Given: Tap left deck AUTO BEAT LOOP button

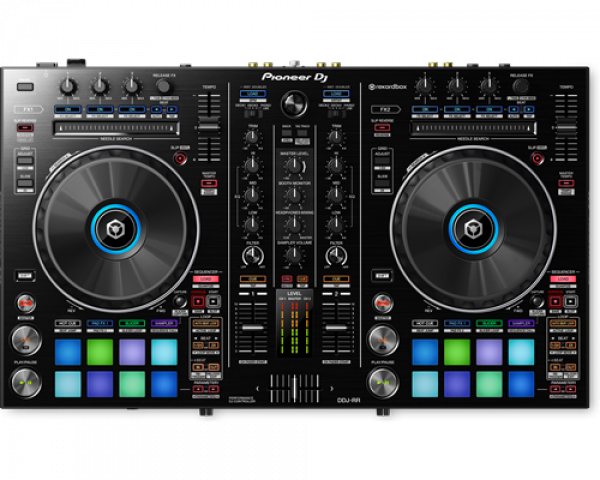Looking at the screenshot, I should (x=206, y=324).
